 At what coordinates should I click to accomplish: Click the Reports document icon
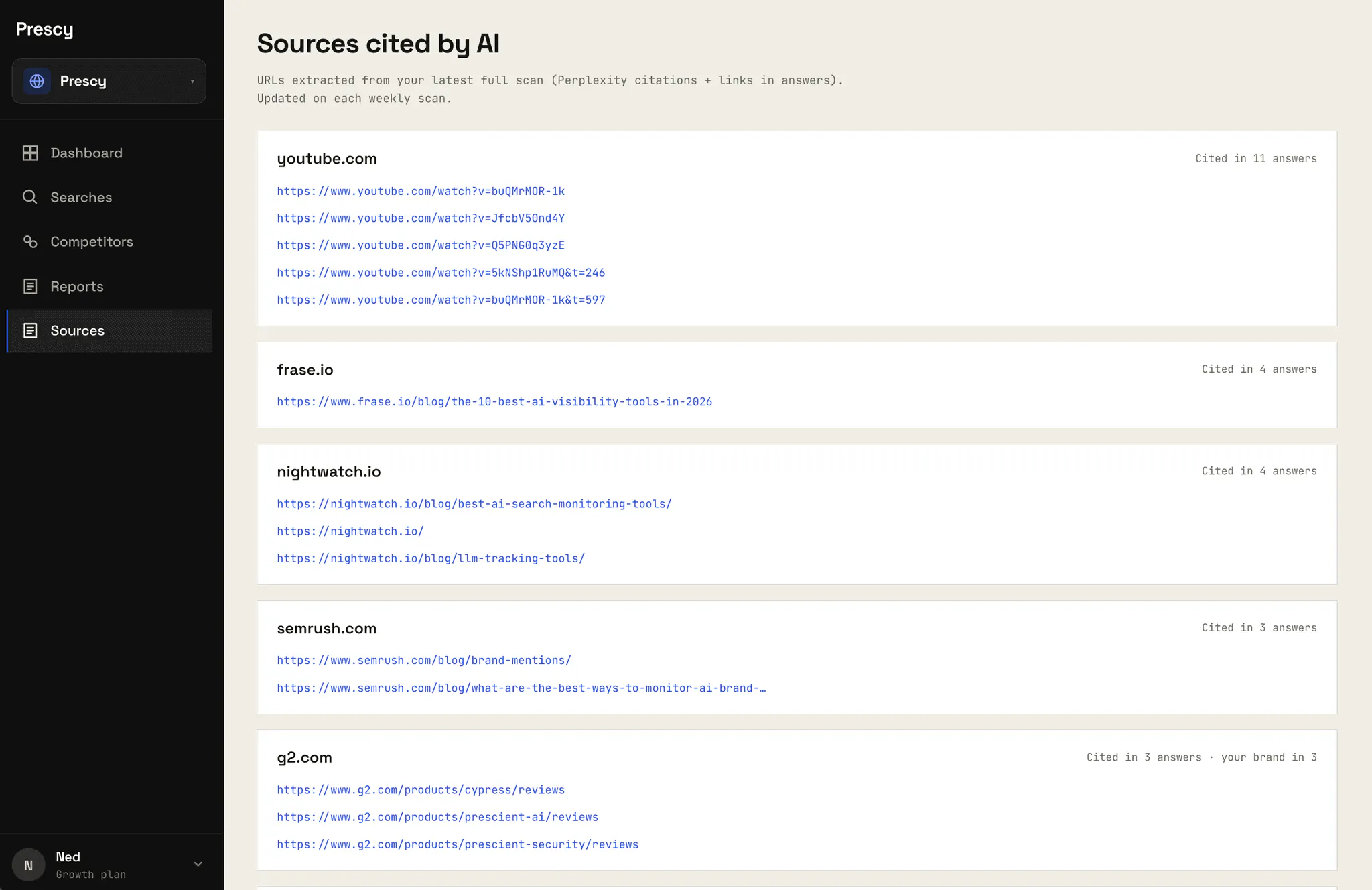point(30,286)
